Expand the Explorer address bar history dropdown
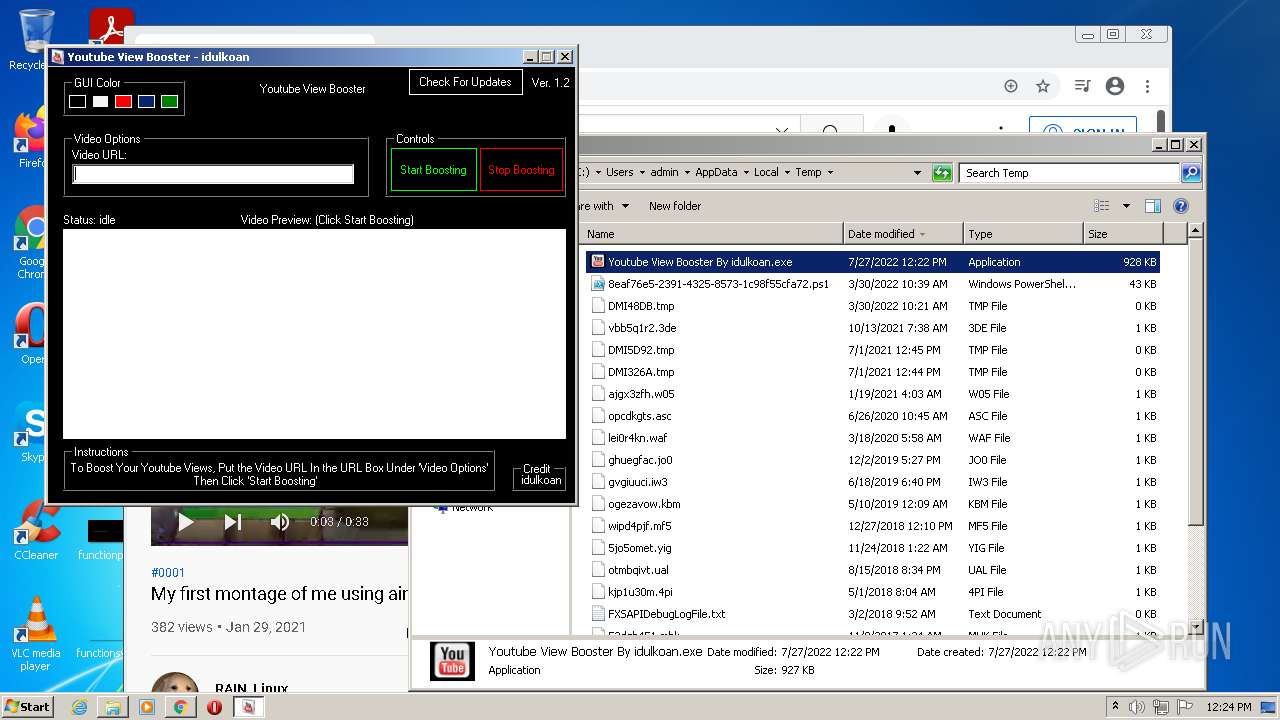Image resolution: width=1280 pixels, height=720 pixels. (917, 173)
